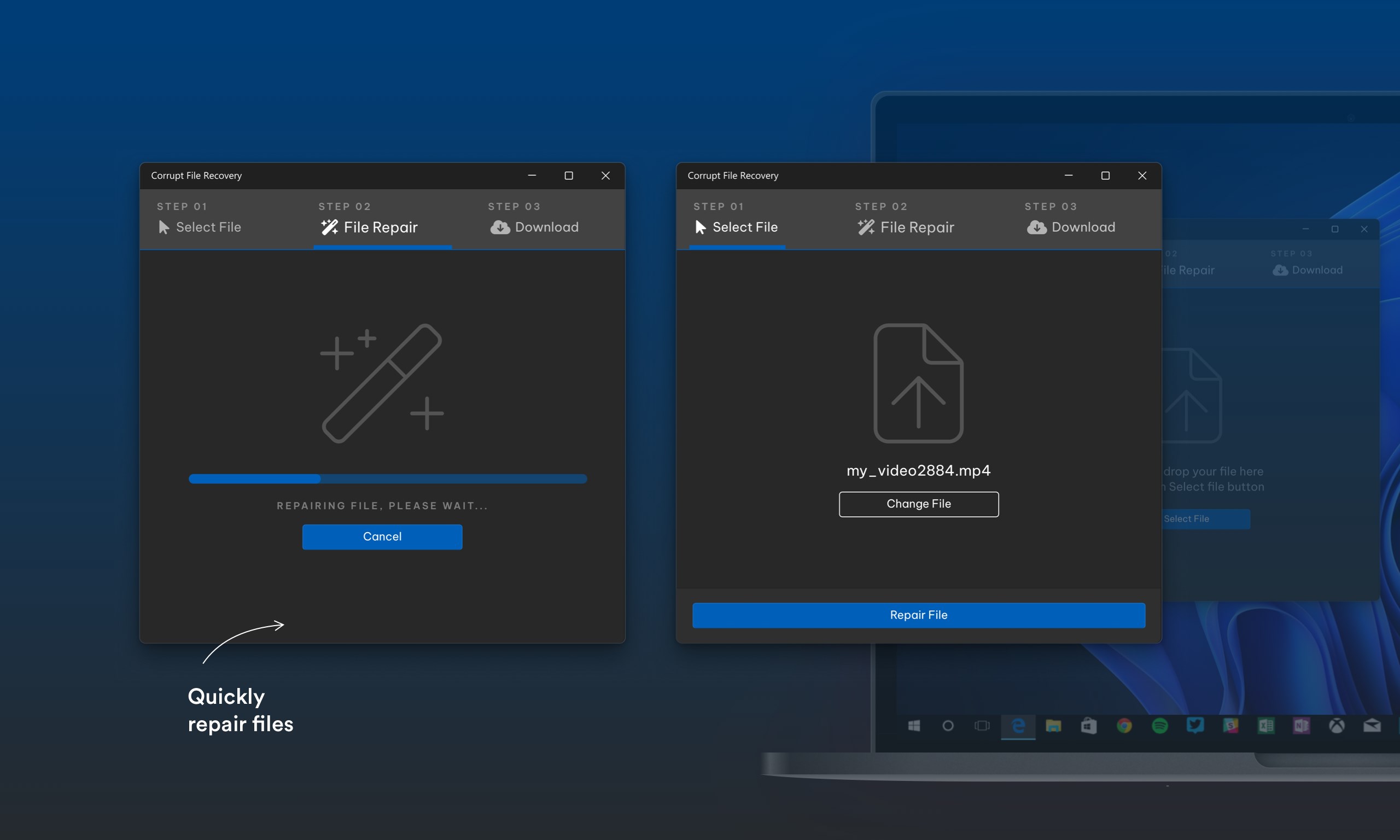Click the repairing file progress bar
This screenshot has height=840, width=1400.
tap(388, 479)
